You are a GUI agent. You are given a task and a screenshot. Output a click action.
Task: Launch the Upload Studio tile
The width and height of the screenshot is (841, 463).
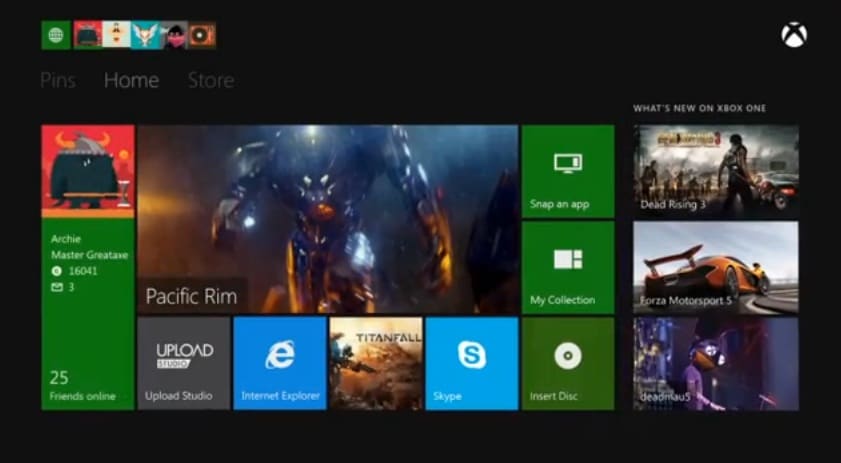(x=184, y=363)
